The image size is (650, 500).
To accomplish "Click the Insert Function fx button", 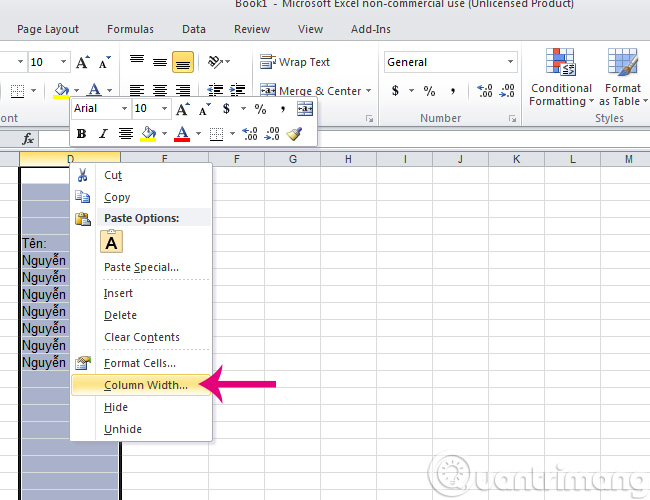I will (28, 138).
